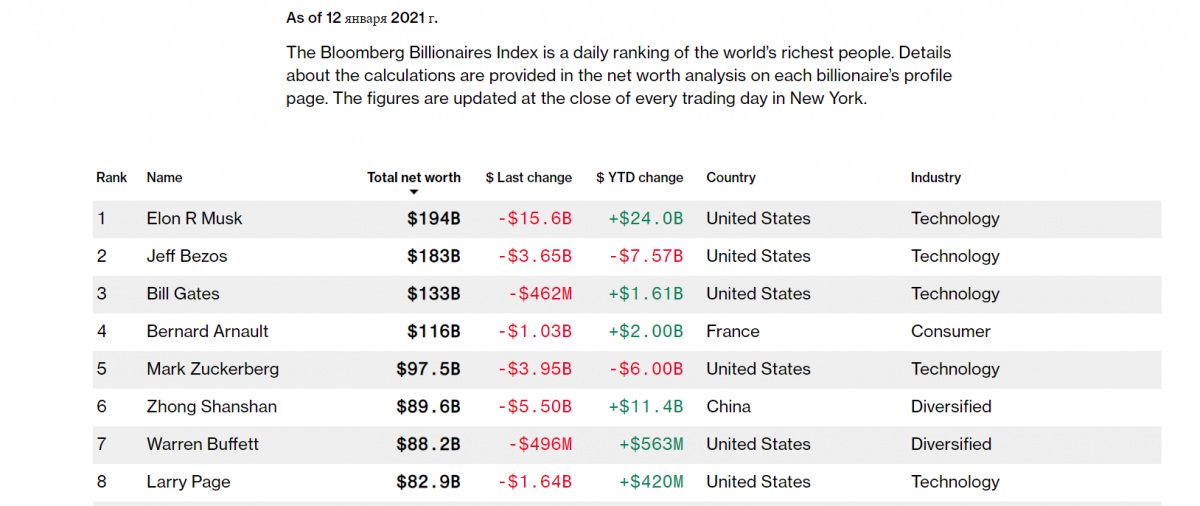Open Warren Buffett's profile
The image size is (1200, 506).
[202, 444]
